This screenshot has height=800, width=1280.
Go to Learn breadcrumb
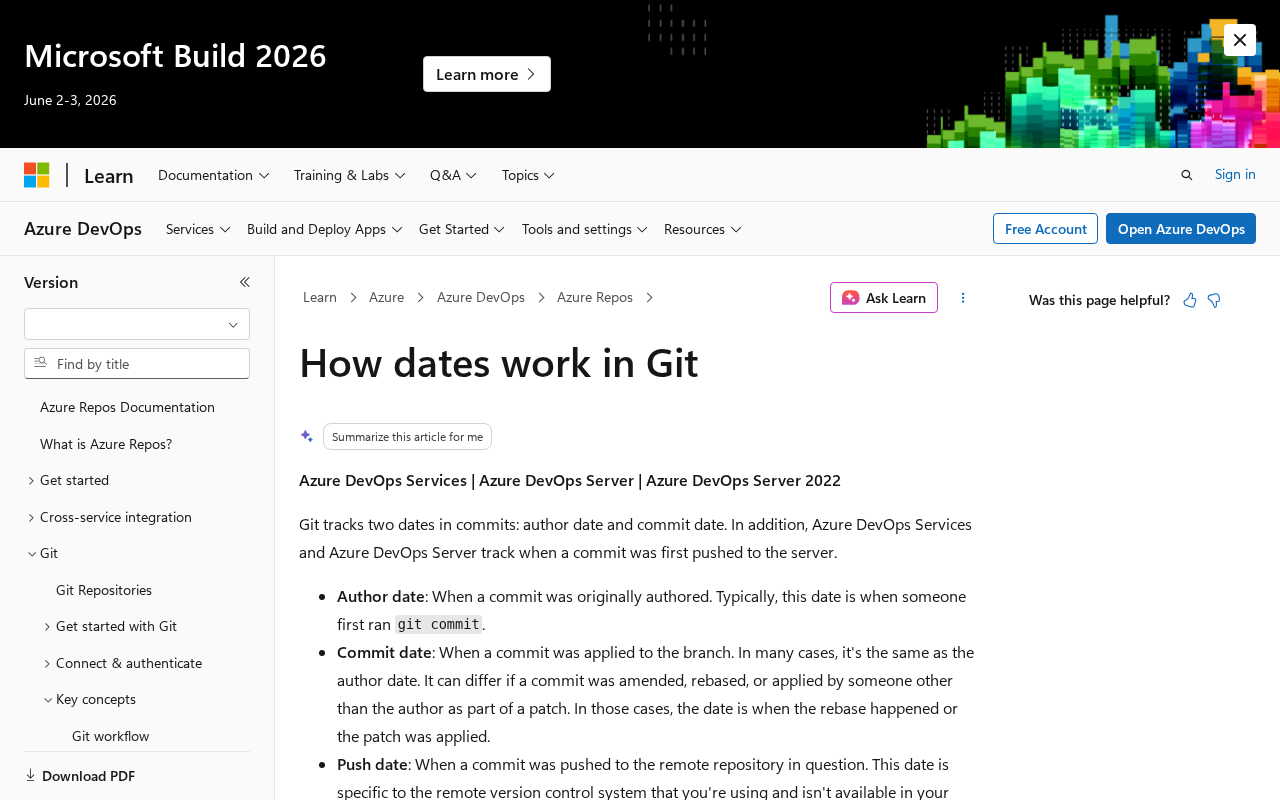click(320, 297)
